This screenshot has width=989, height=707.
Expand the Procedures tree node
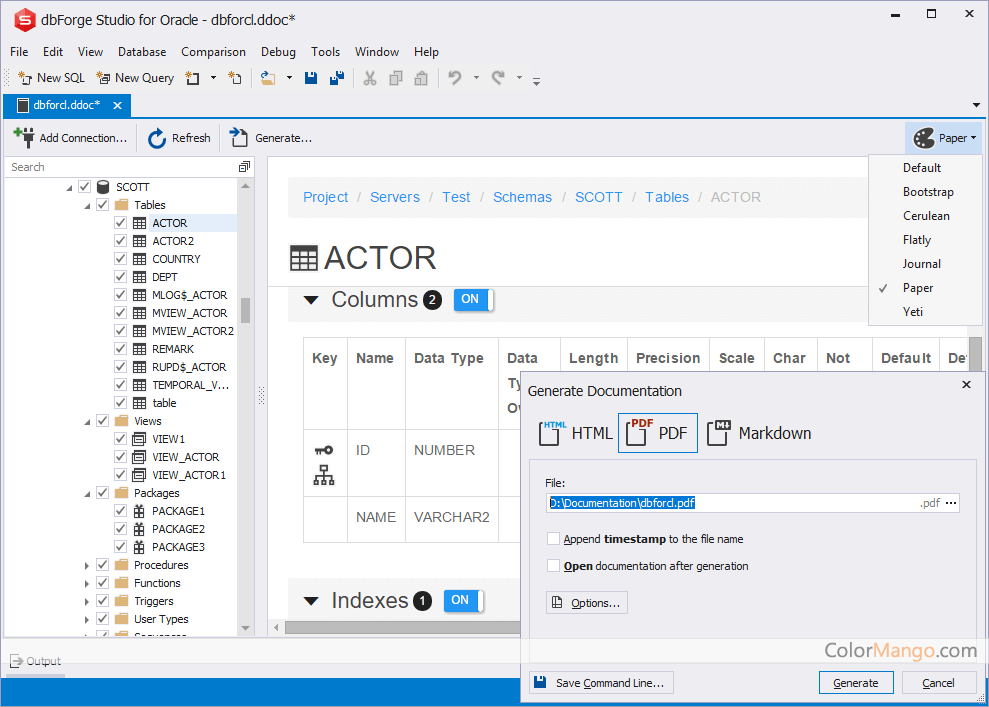87,565
